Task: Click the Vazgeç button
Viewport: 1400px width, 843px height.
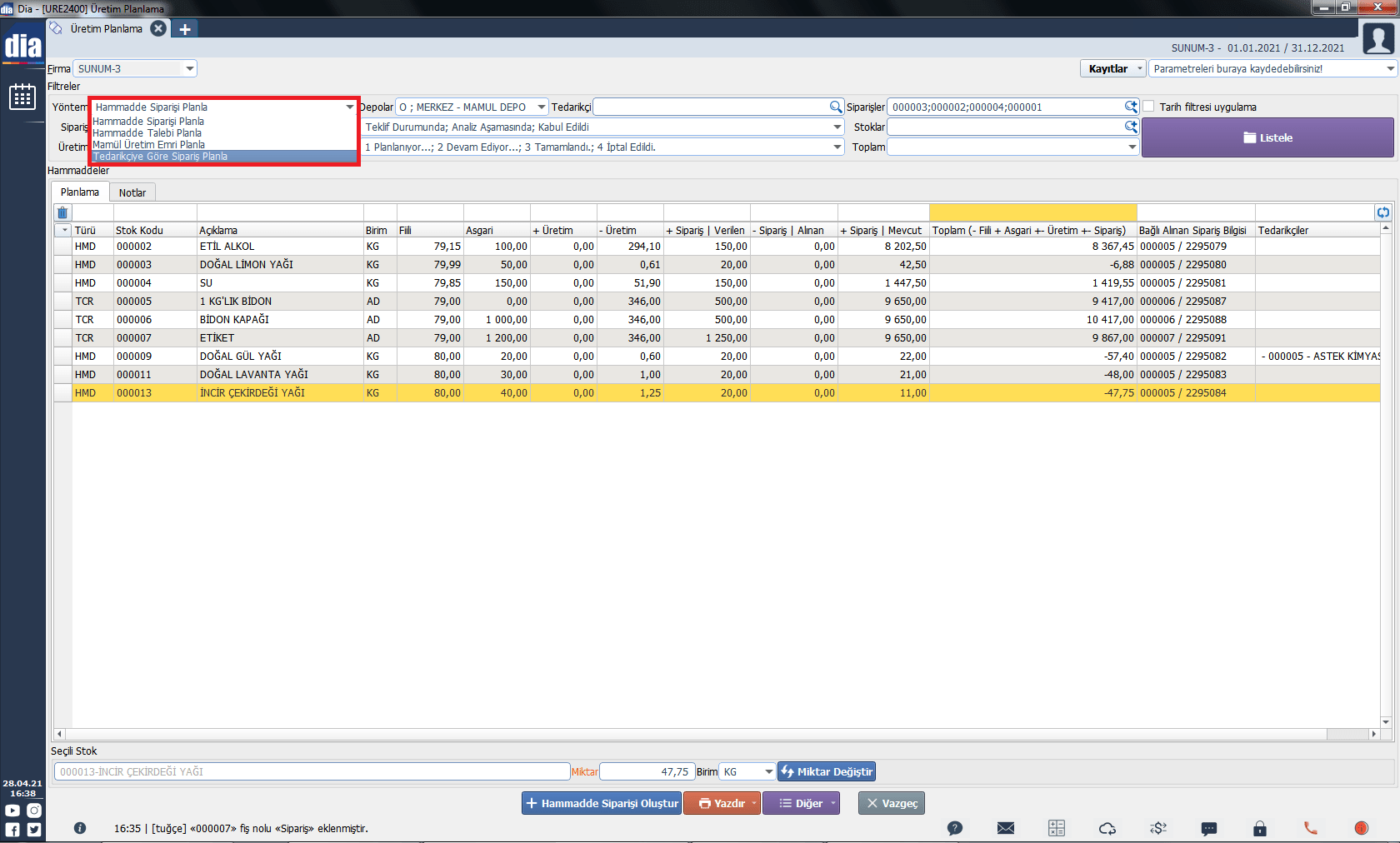Action: [892, 803]
